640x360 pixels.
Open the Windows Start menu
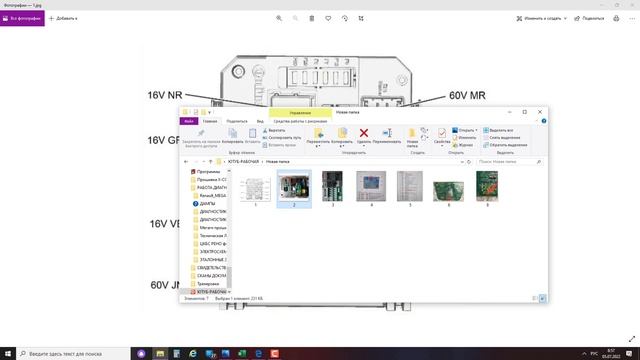tap(7, 353)
